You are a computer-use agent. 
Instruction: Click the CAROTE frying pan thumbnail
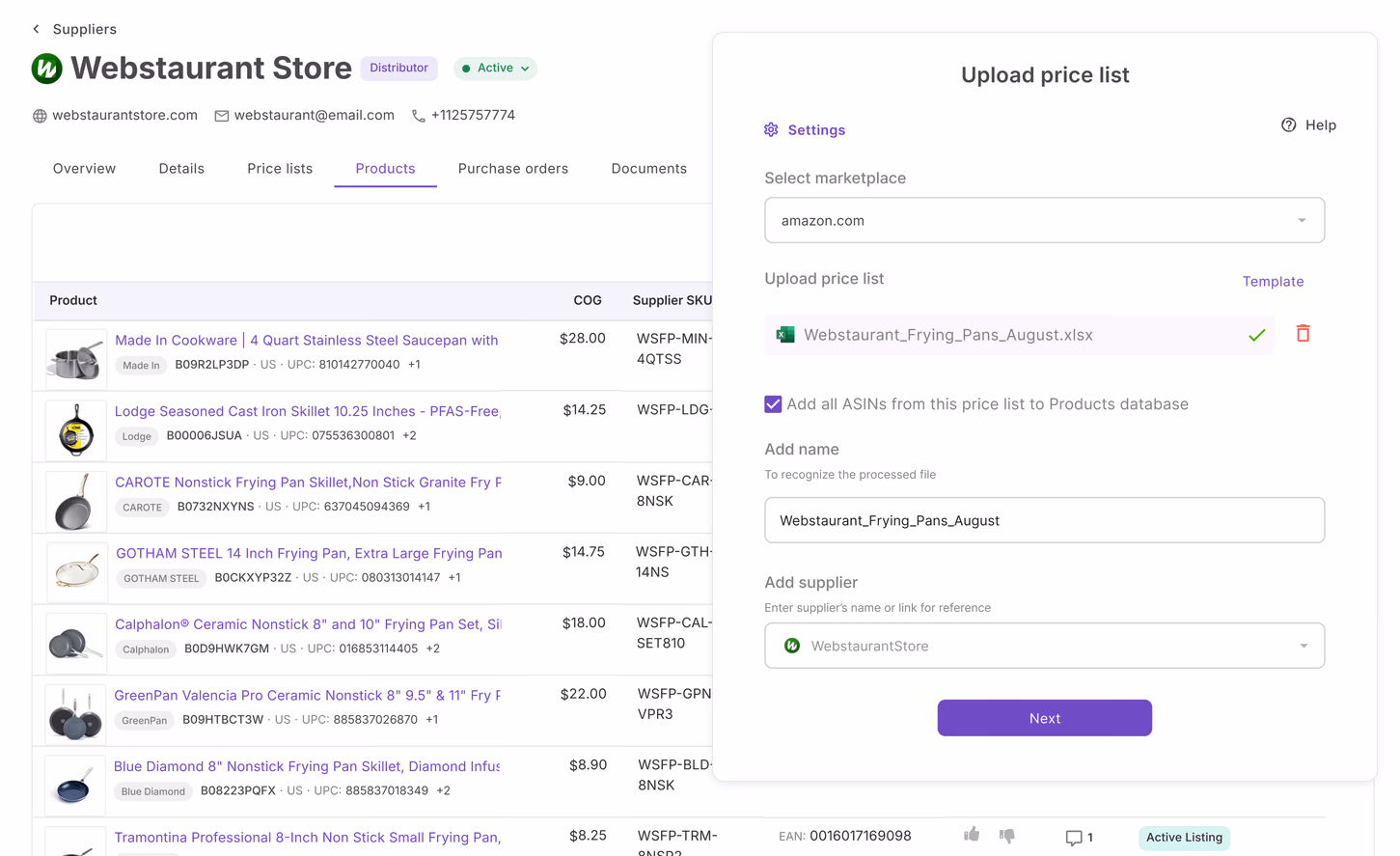(76, 500)
